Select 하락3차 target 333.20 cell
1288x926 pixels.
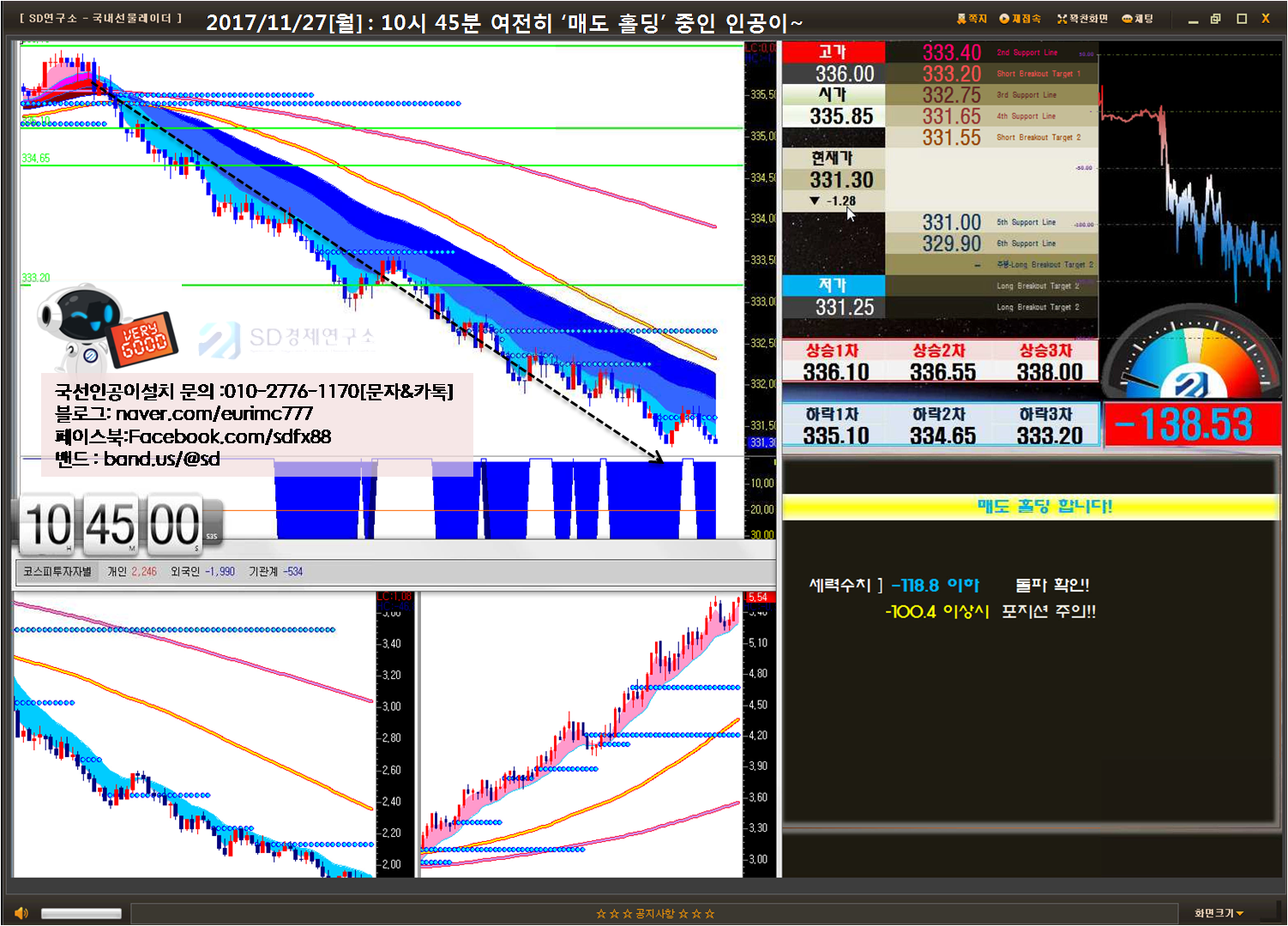coord(1049,426)
